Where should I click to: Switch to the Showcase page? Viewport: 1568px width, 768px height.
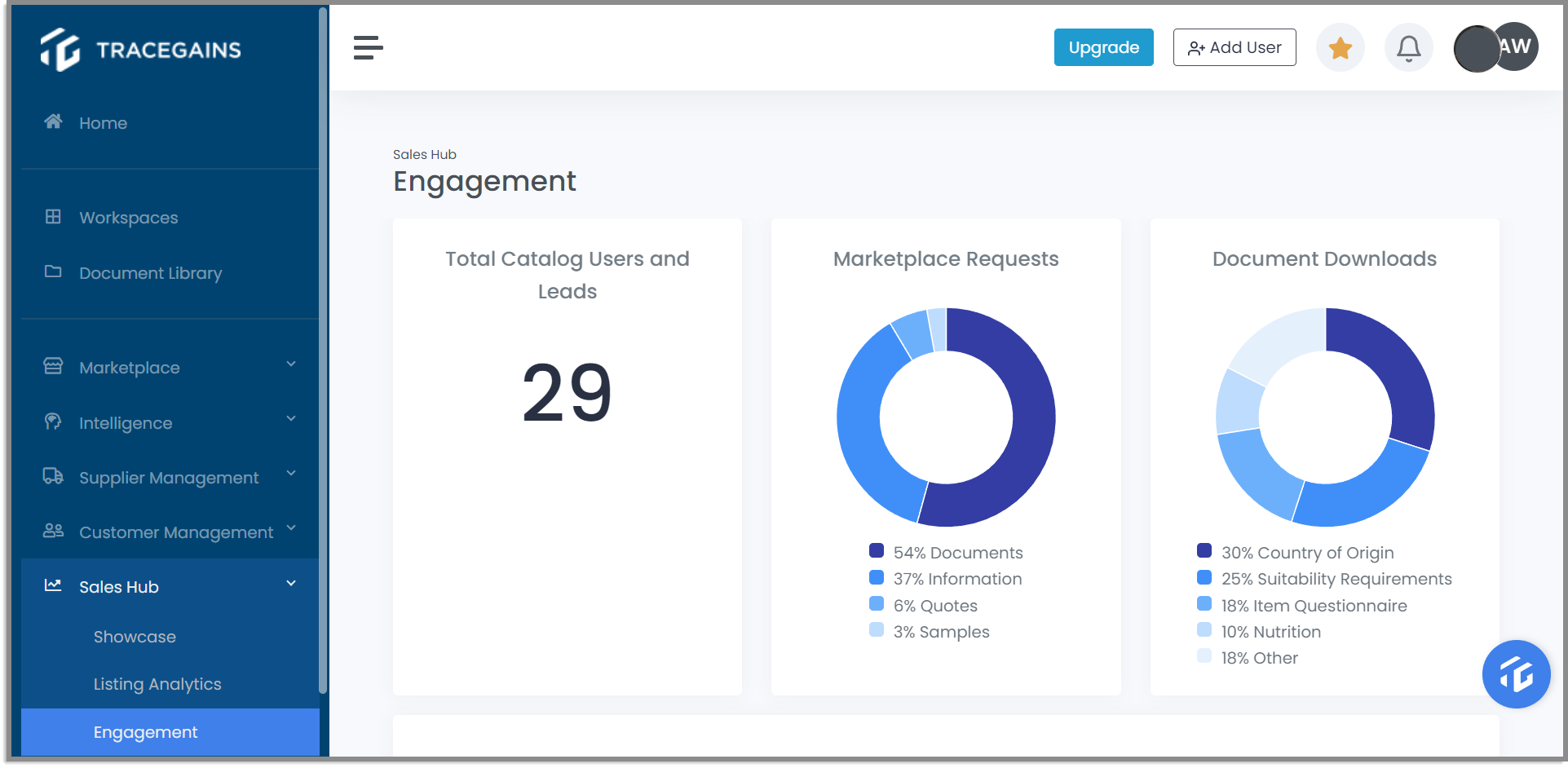point(135,637)
